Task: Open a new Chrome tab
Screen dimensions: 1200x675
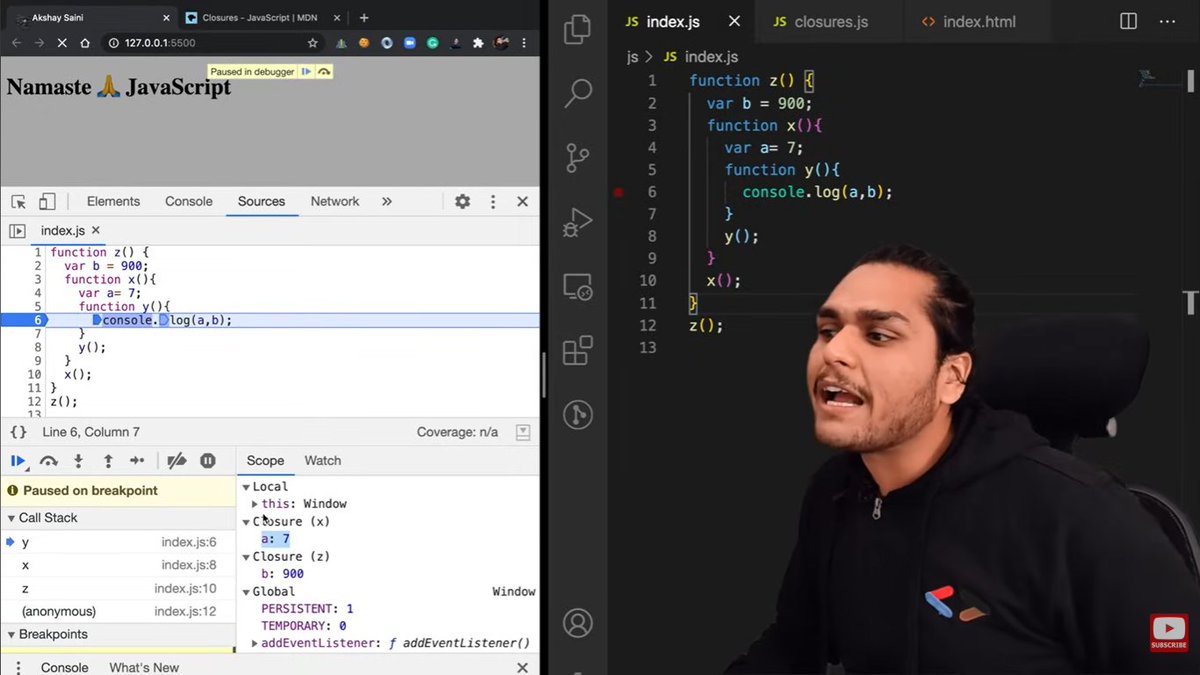Action: pos(364,17)
